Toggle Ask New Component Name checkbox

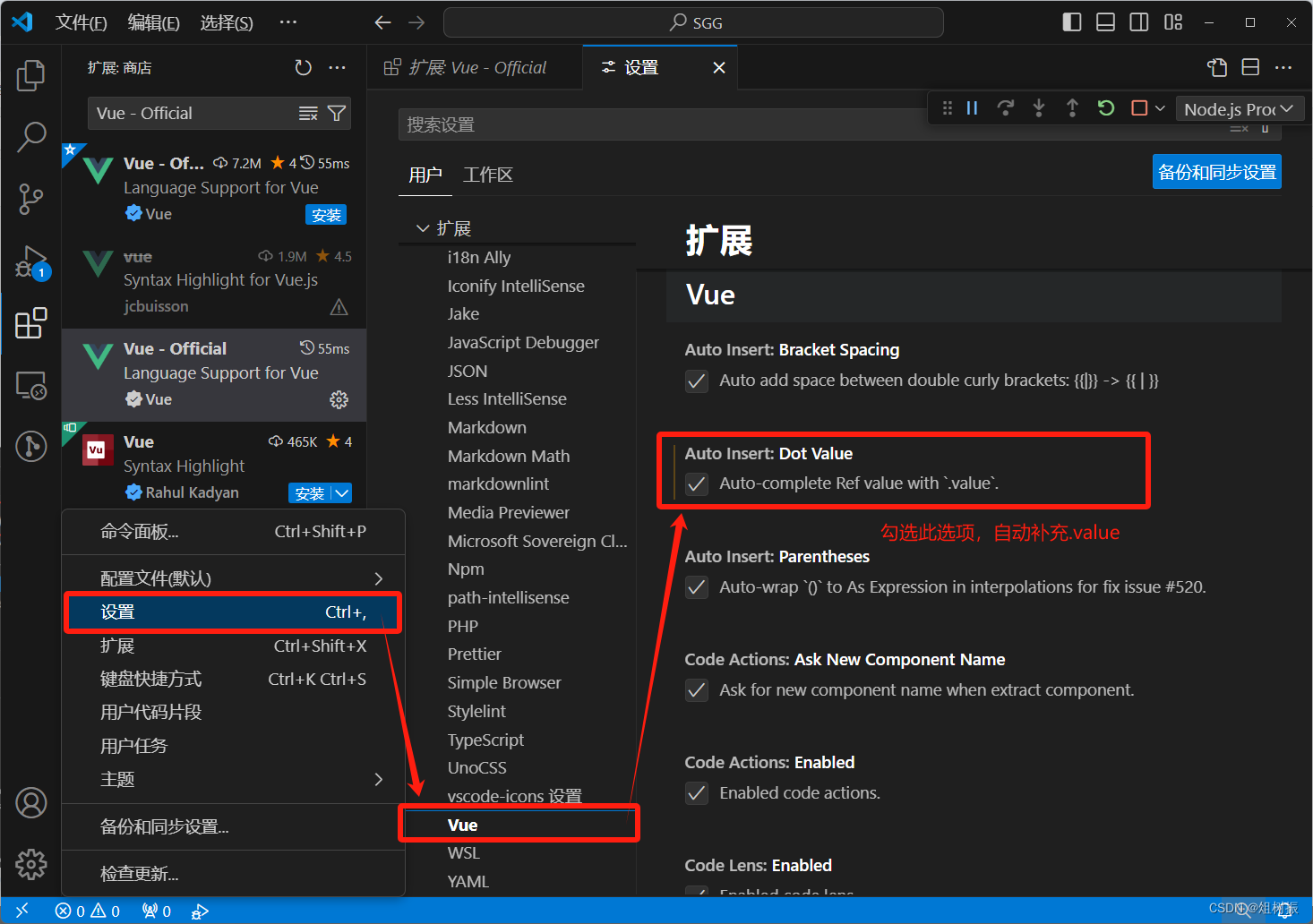pyautogui.click(x=697, y=690)
